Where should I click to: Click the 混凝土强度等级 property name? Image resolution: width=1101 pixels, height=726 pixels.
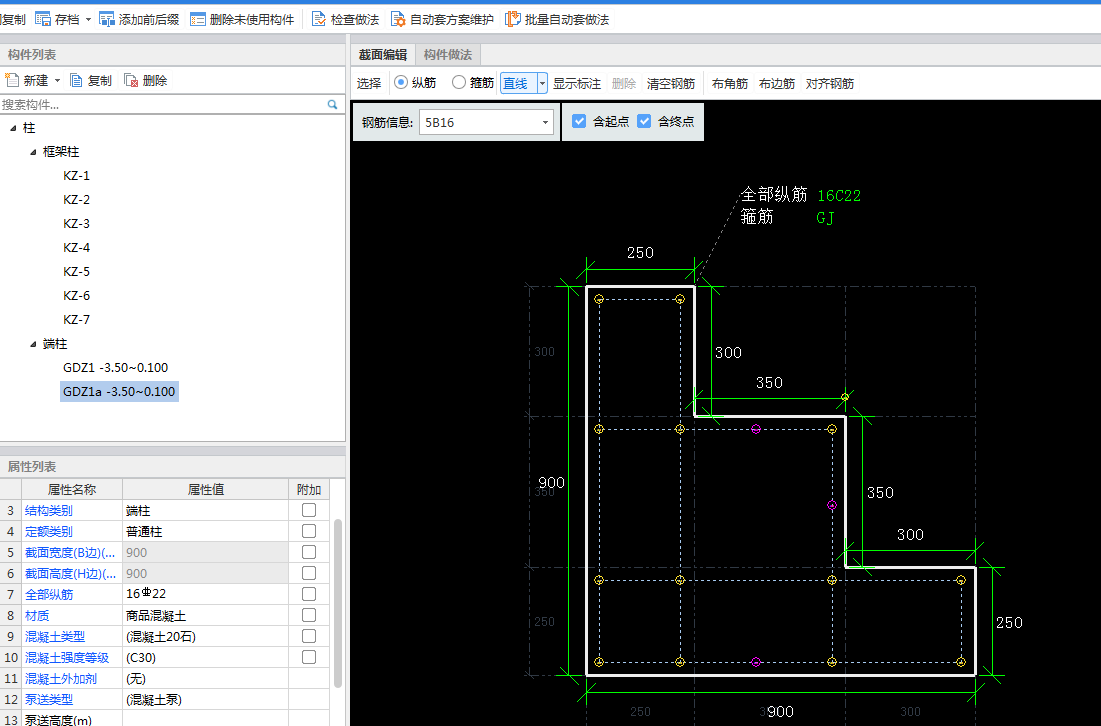(67, 657)
